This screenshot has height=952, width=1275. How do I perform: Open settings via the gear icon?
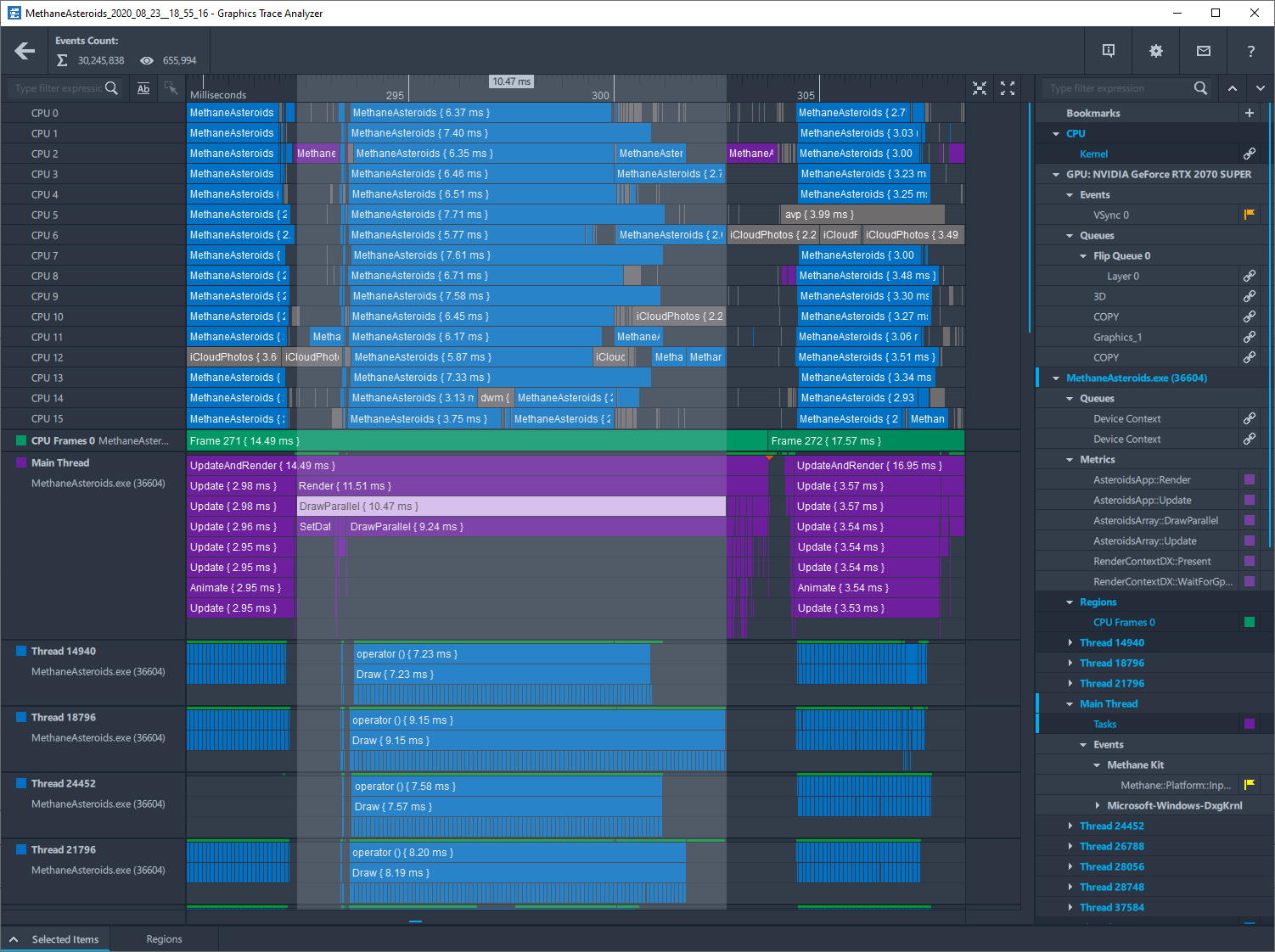[x=1156, y=51]
